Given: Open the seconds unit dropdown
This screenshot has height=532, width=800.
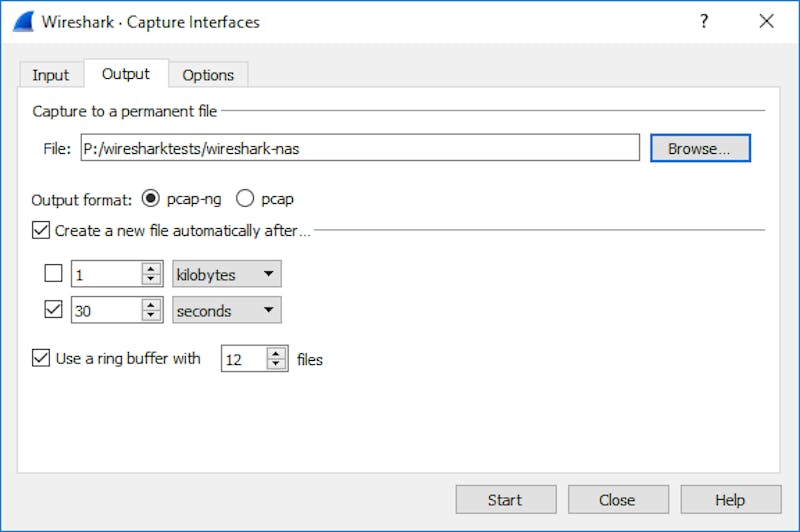Looking at the screenshot, I should [226, 310].
